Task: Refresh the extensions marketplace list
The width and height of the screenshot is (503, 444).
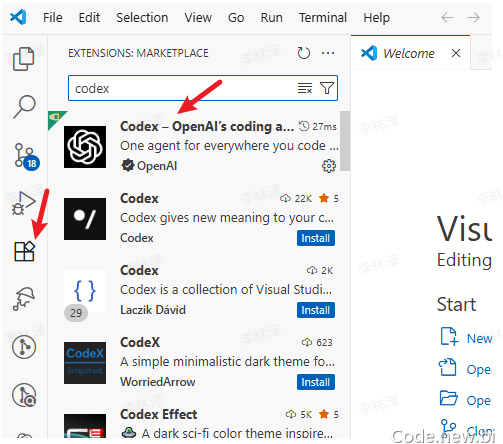Action: pyautogui.click(x=303, y=53)
